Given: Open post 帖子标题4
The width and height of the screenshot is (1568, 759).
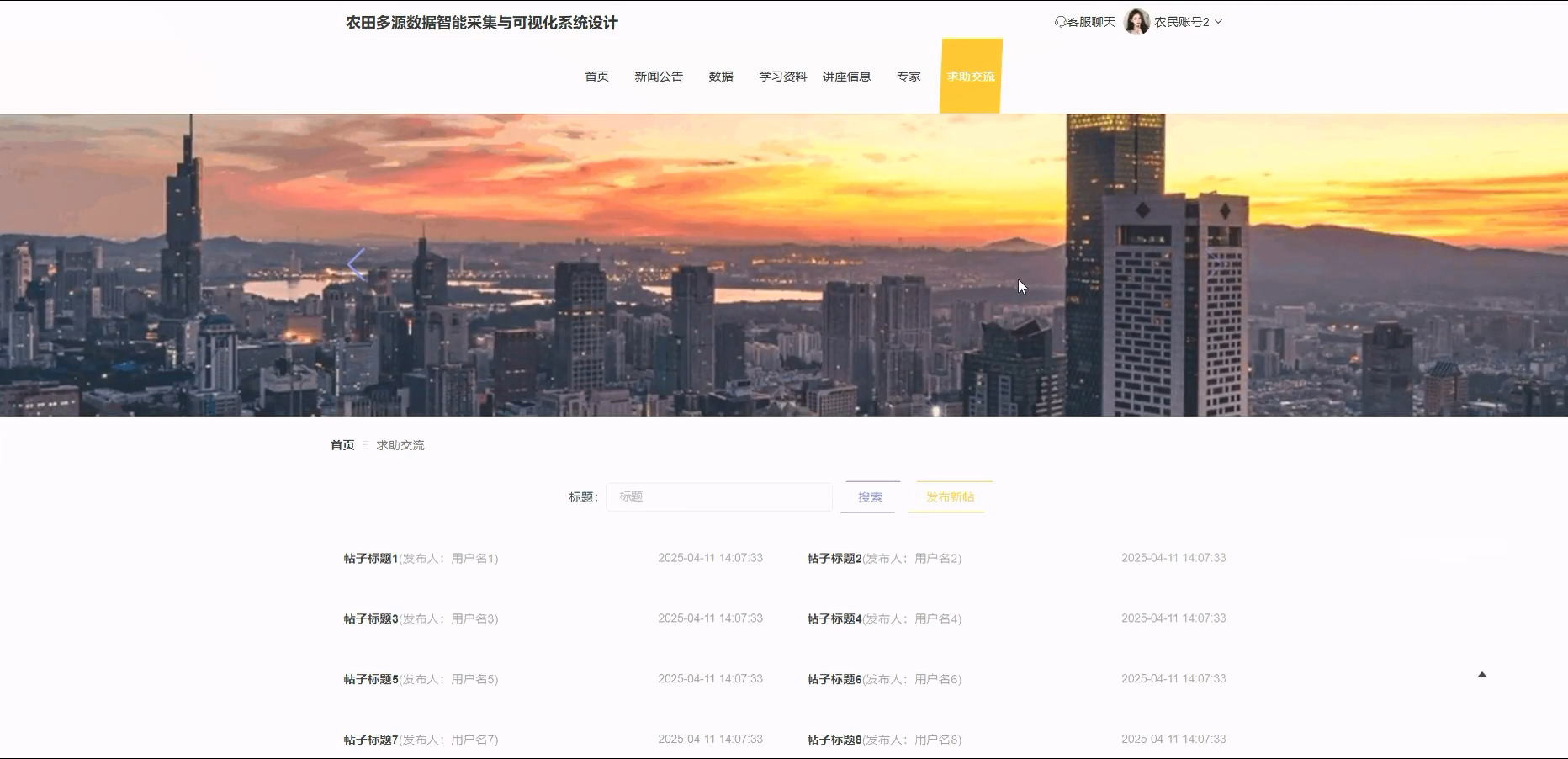Looking at the screenshot, I should (x=834, y=618).
